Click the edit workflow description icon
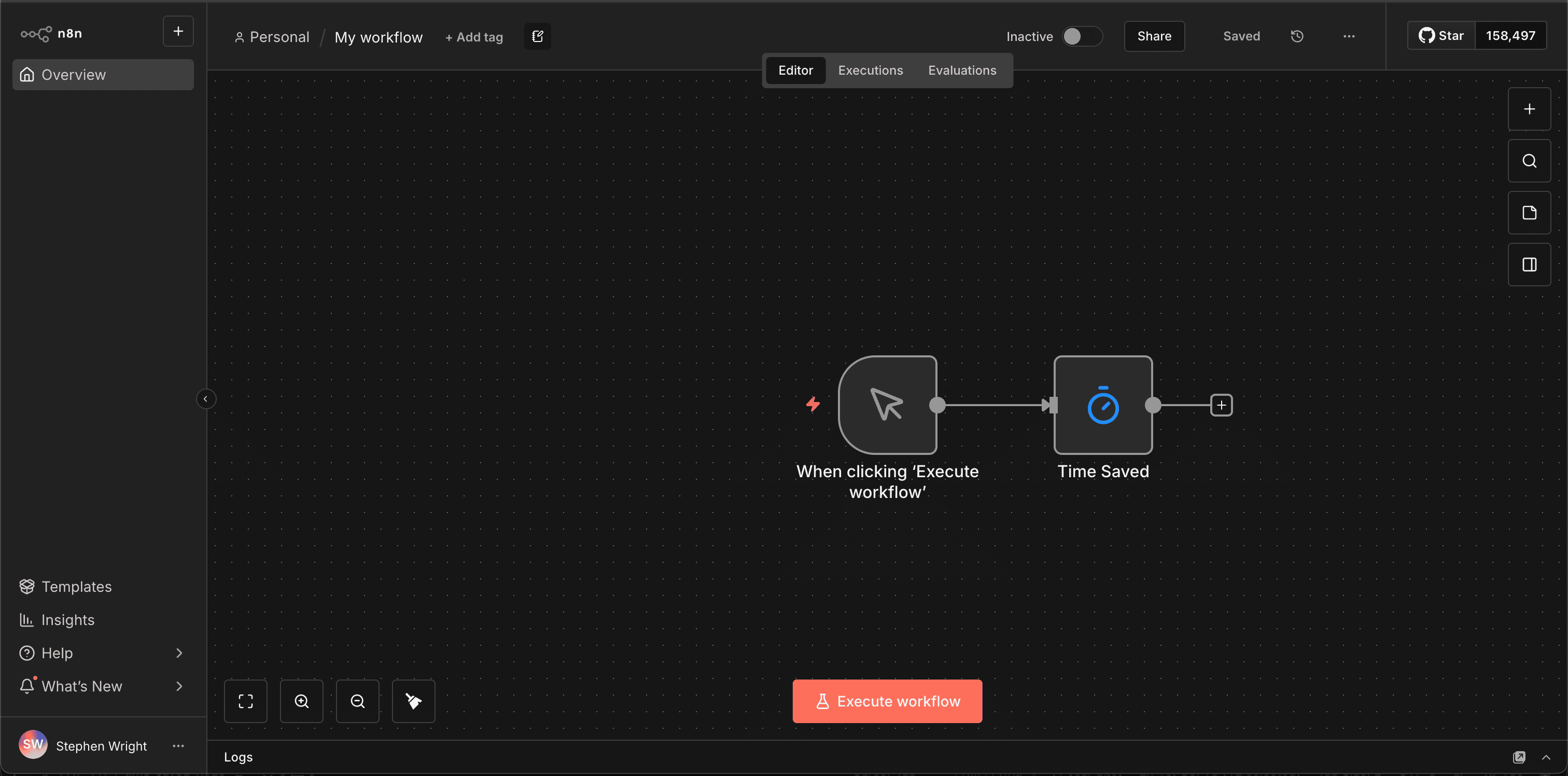This screenshot has width=1568, height=776. pos(537,36)
